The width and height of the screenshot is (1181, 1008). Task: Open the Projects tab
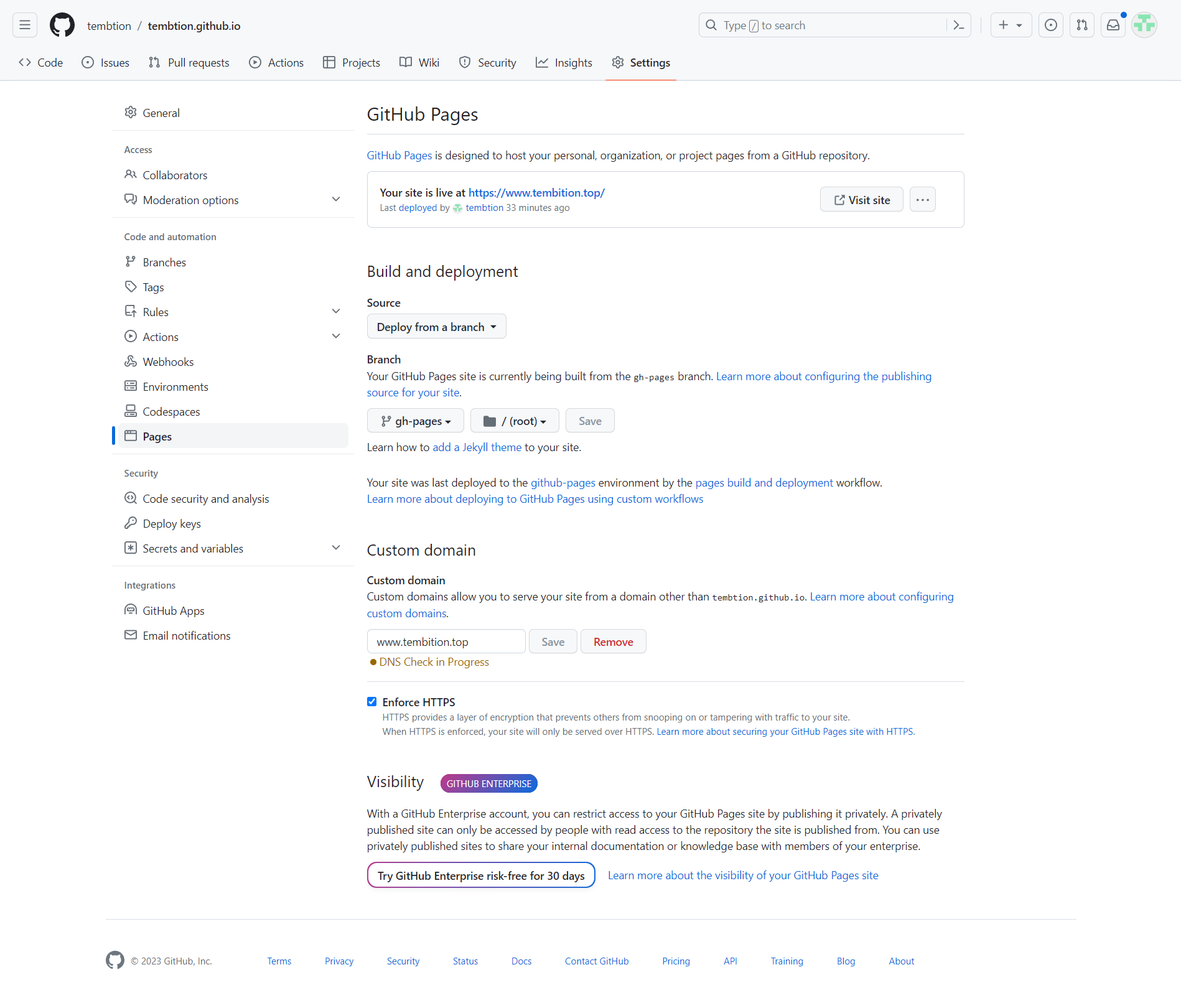(352, 63)
